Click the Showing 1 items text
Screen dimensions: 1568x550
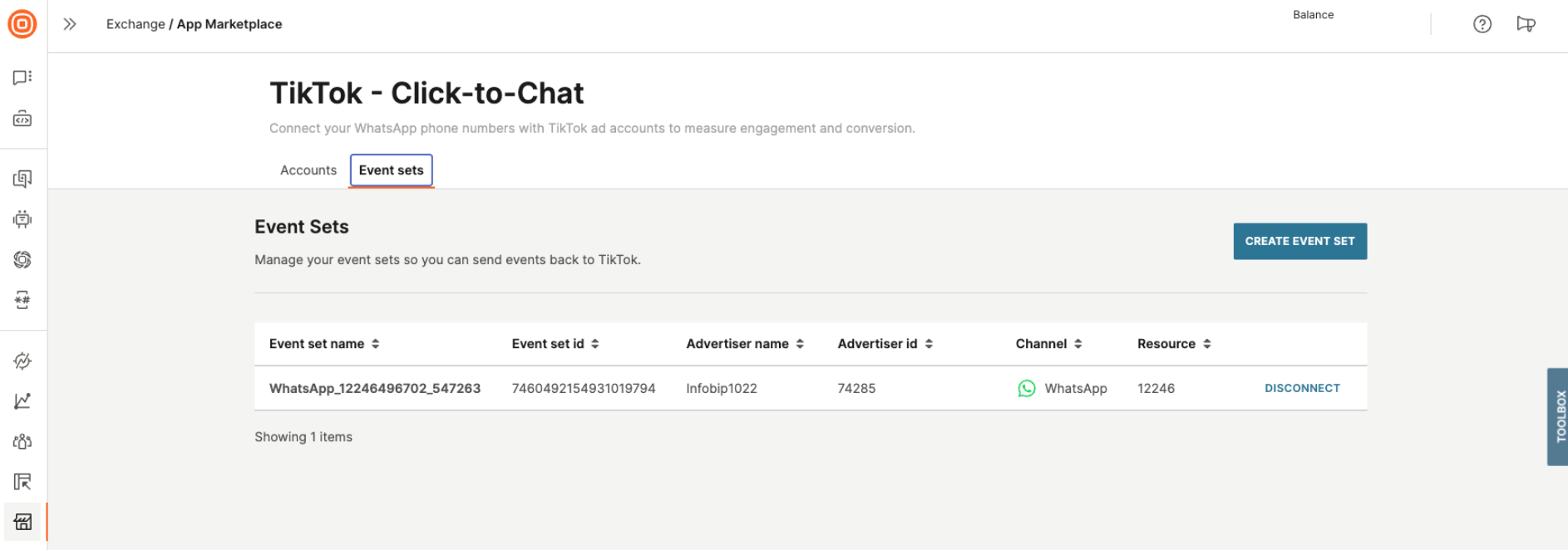(303, 437)
